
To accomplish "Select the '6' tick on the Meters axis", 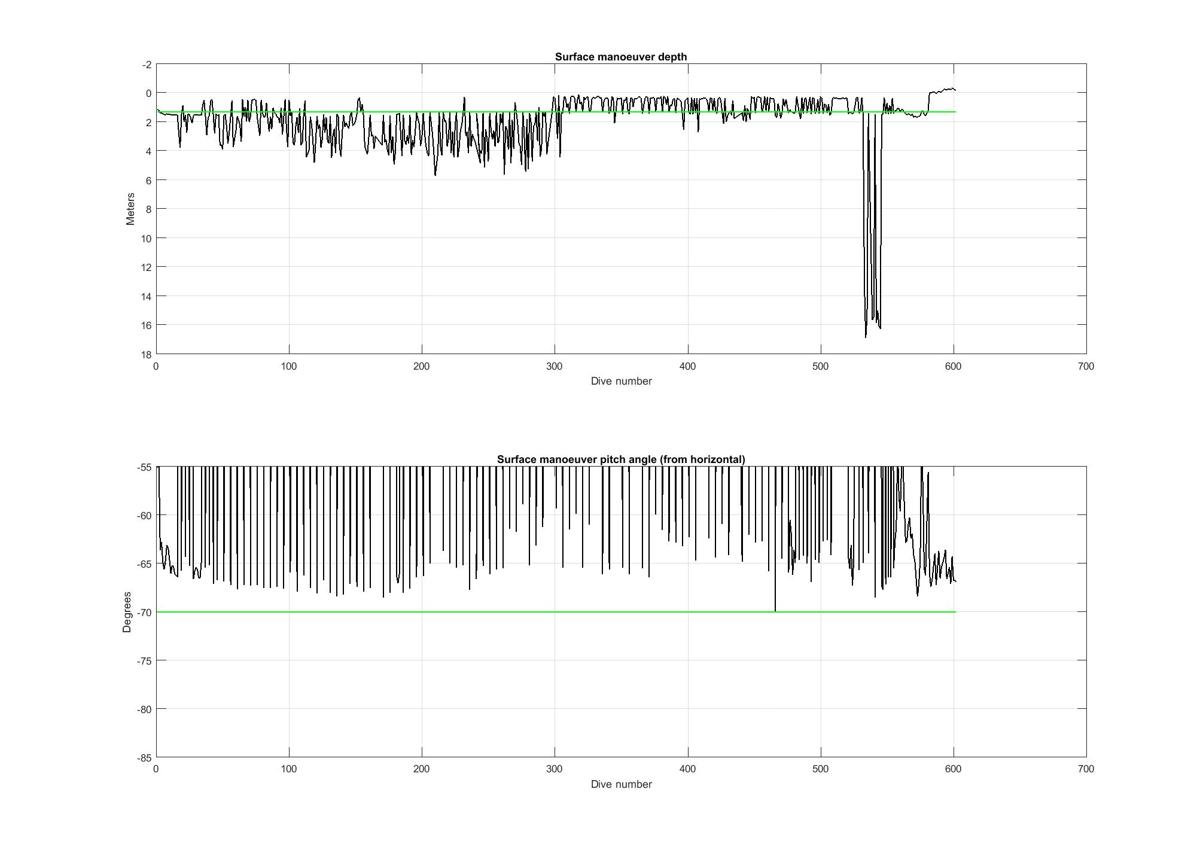I will tap(149, 180).
